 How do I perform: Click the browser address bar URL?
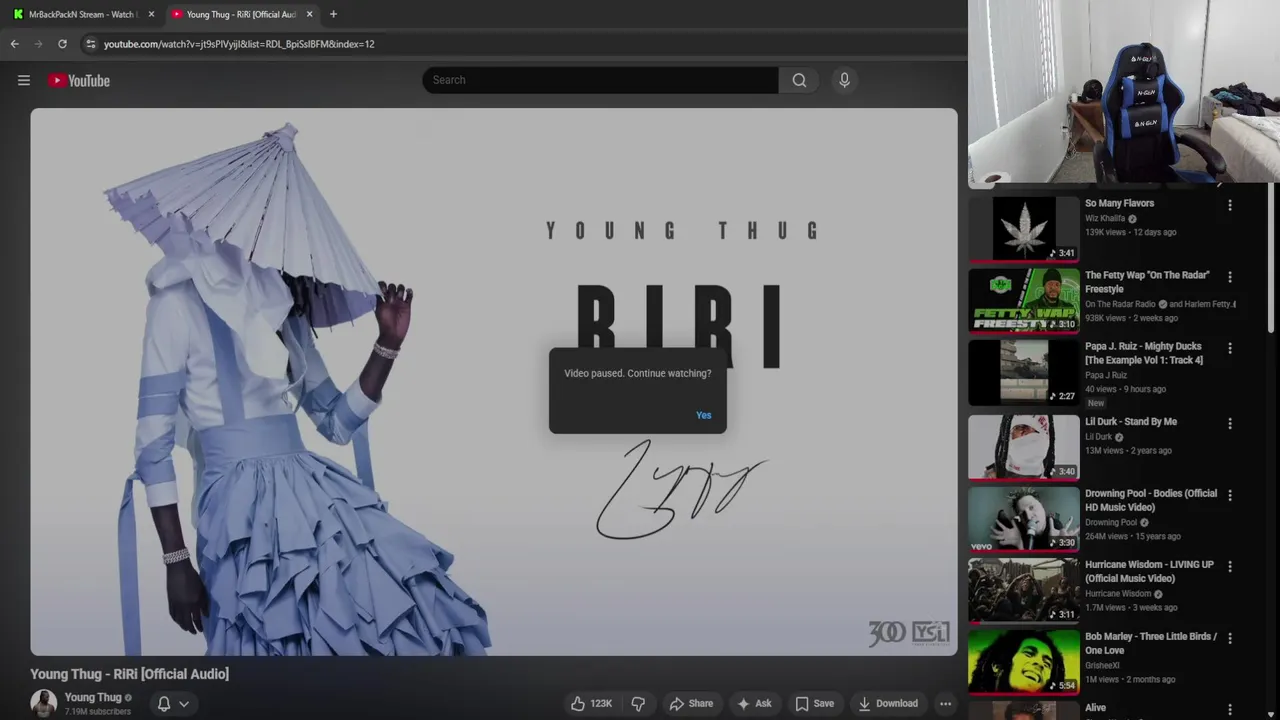(239, 44)
